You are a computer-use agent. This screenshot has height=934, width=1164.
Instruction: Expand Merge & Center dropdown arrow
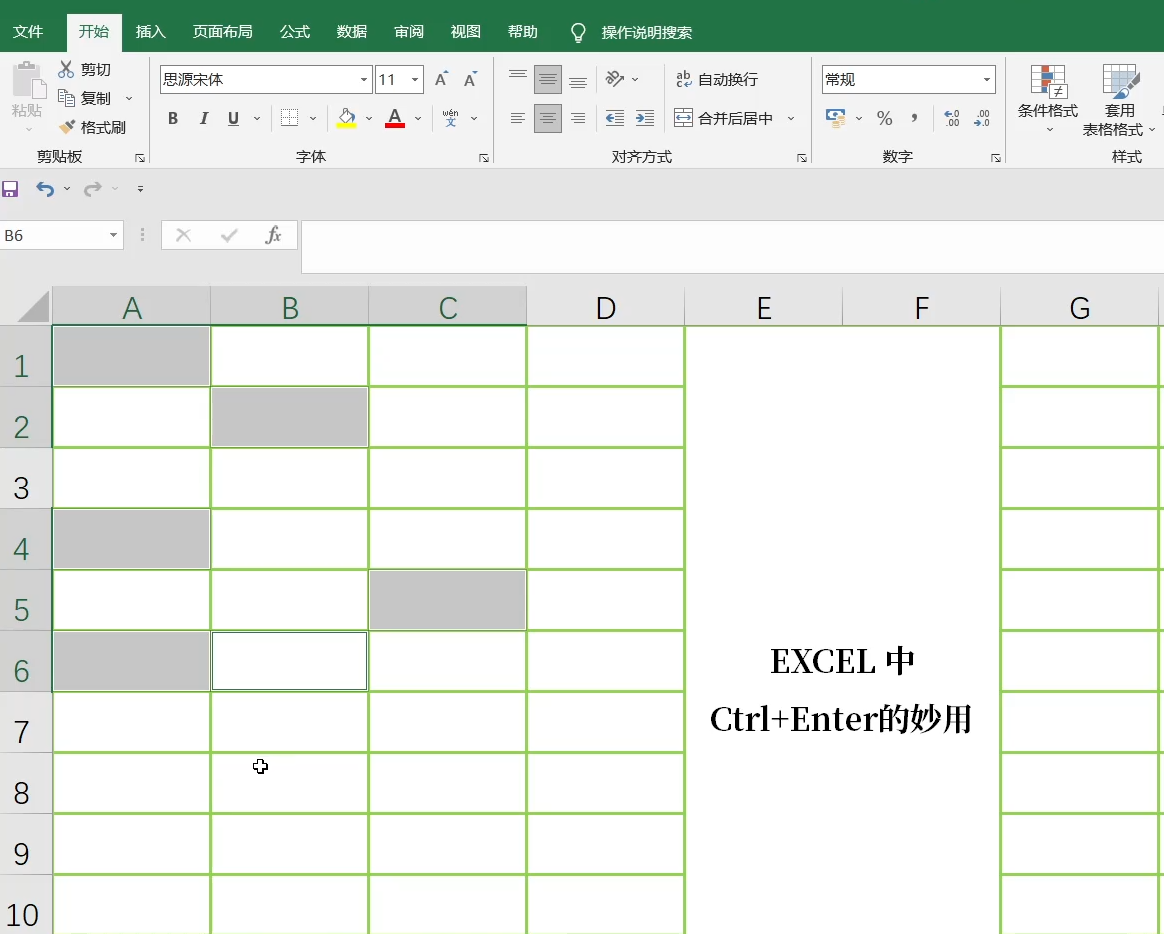point(791,118)
